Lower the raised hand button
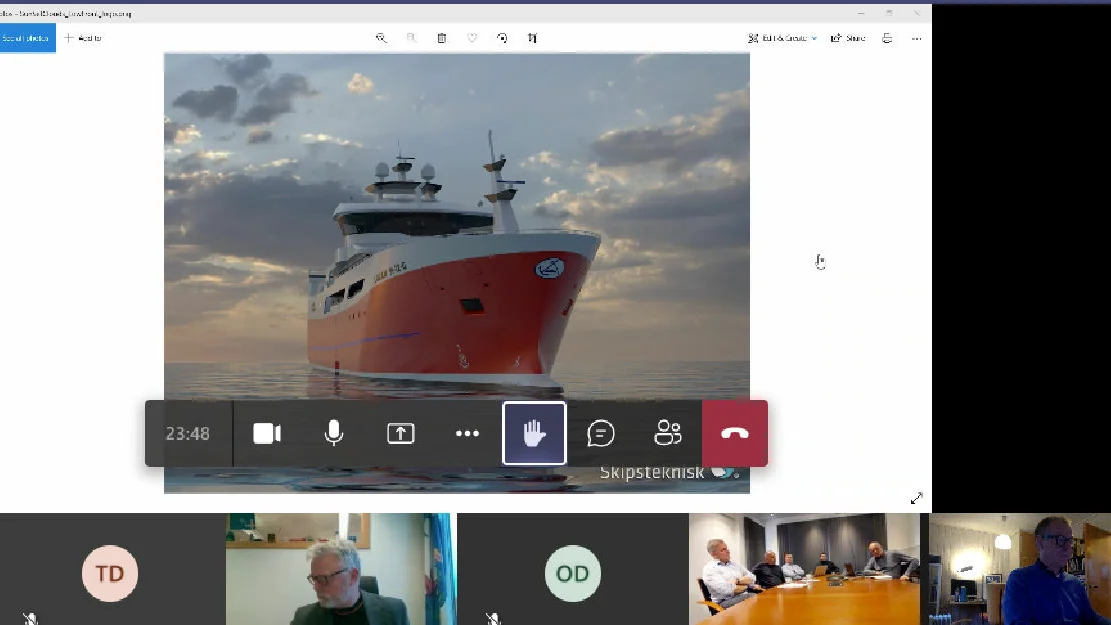Image resolution: width=1111 pixels, height=625 pixels. (534, 434)
